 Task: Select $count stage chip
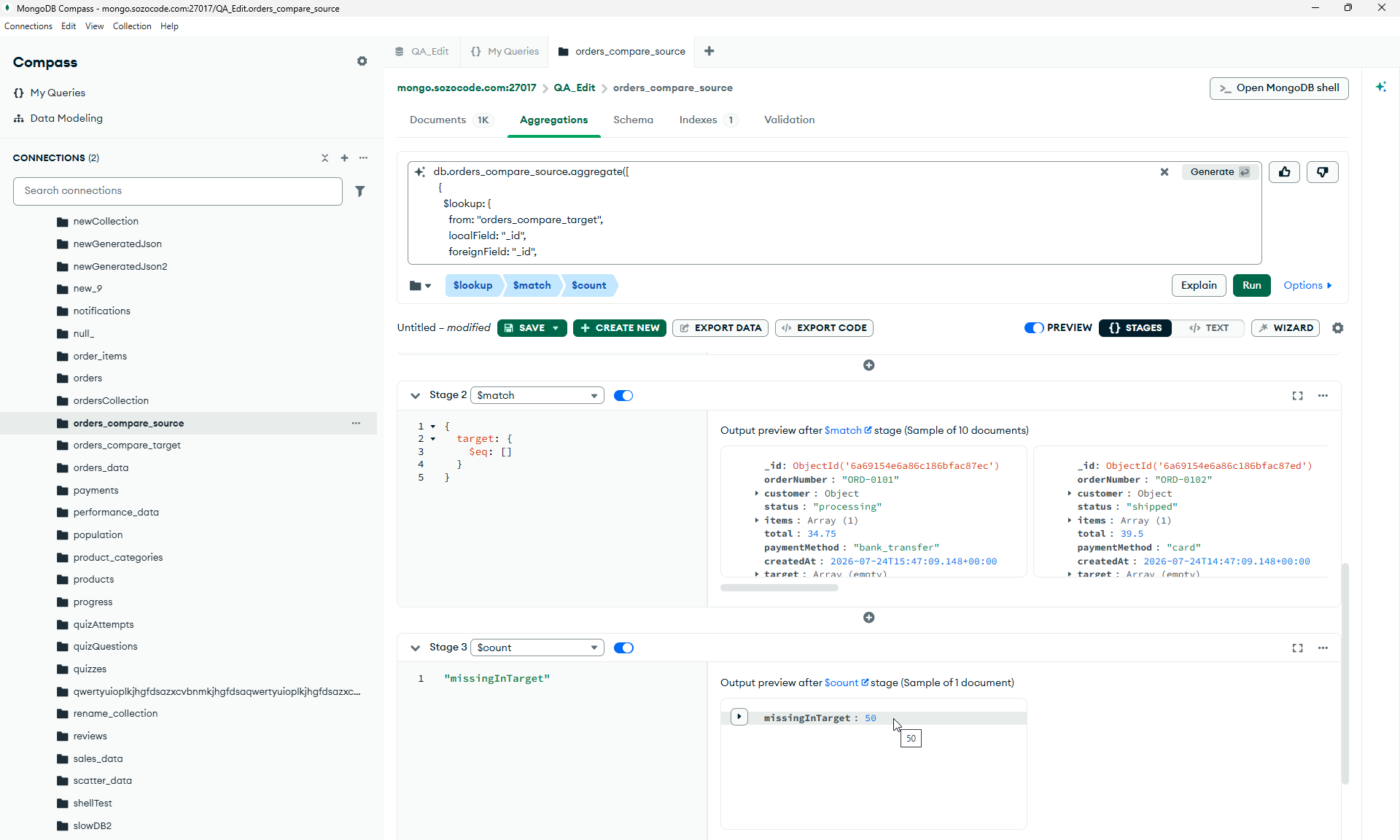[x=589, y=286]
